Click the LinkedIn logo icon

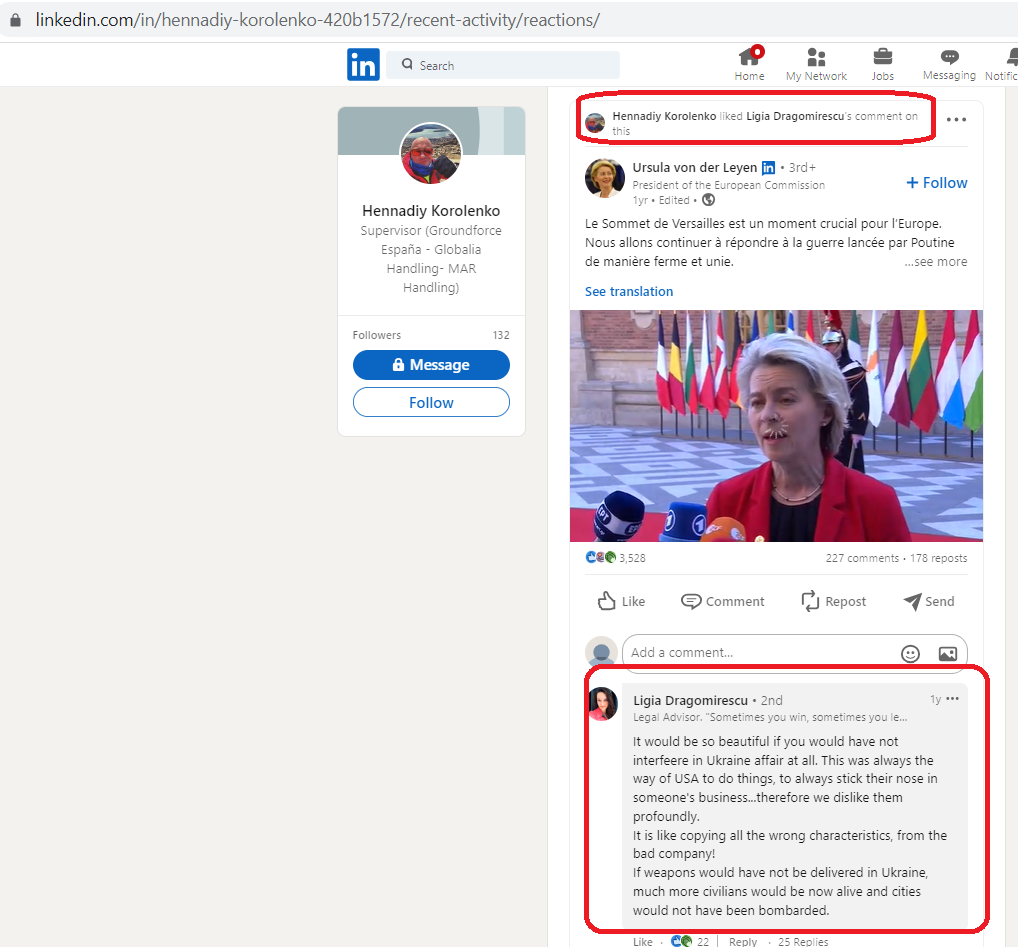coord(363,64)
